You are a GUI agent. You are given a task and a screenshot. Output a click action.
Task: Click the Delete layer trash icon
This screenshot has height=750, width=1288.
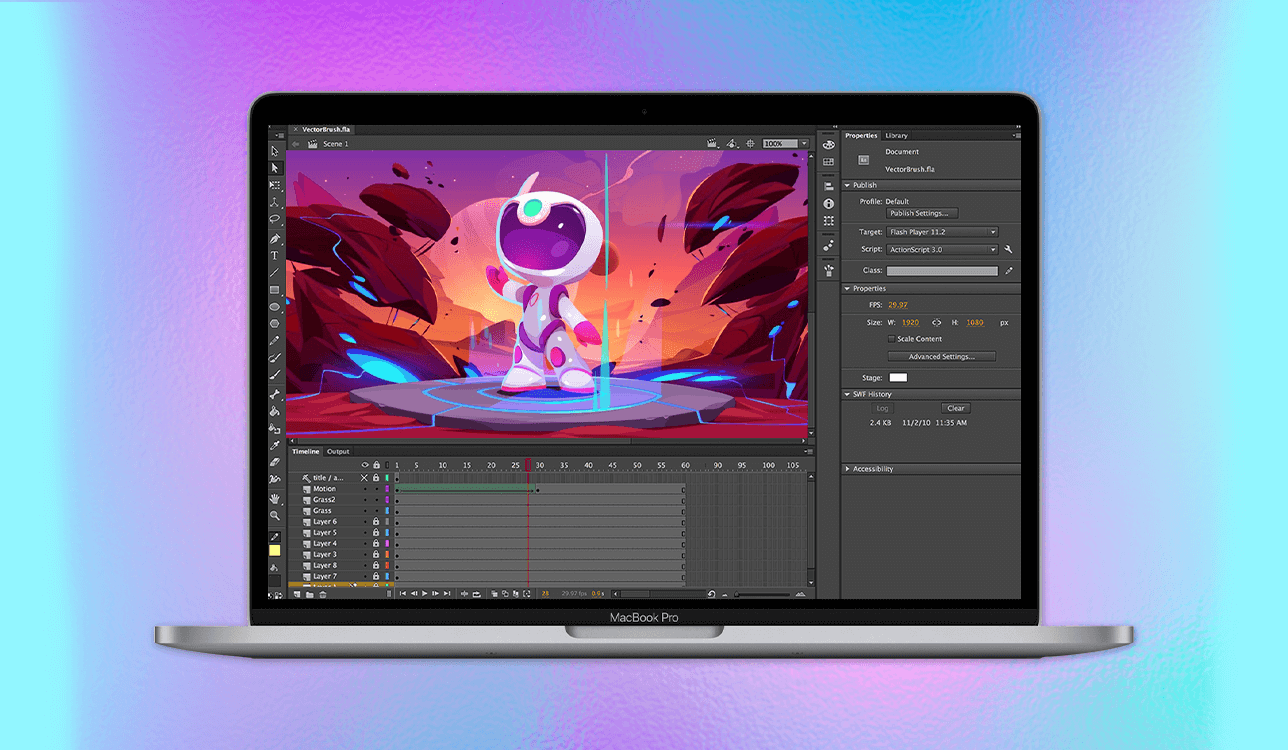point(322,594)
